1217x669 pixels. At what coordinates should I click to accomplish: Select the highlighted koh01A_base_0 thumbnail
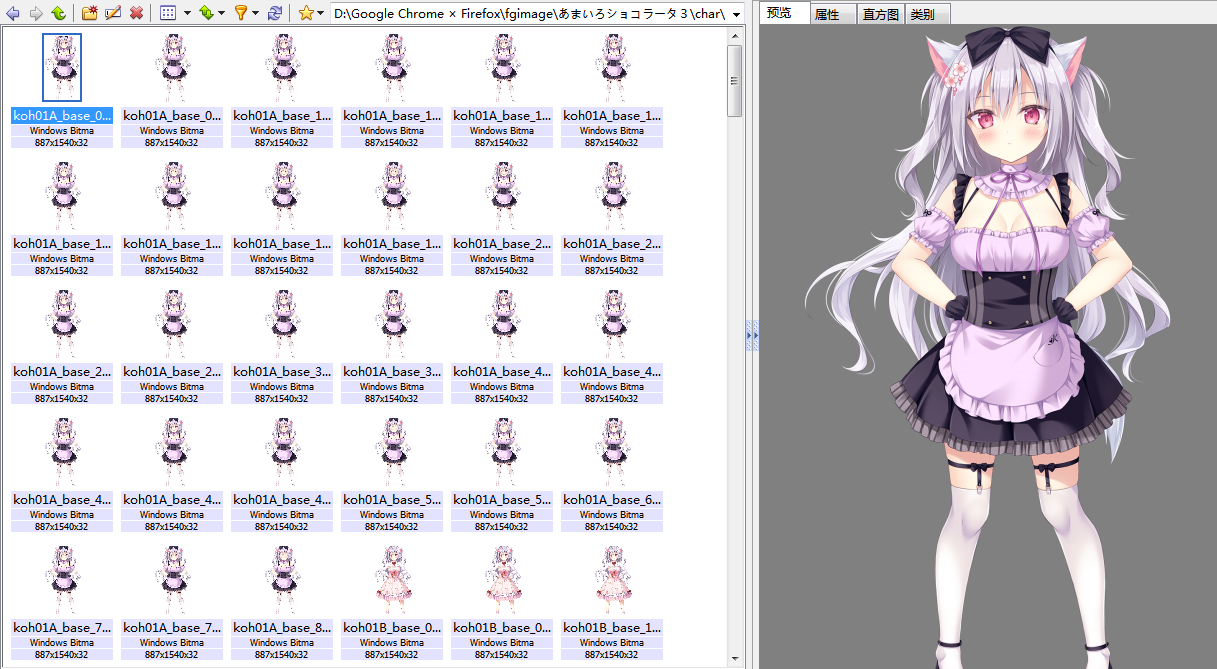(x=62, y=67)
